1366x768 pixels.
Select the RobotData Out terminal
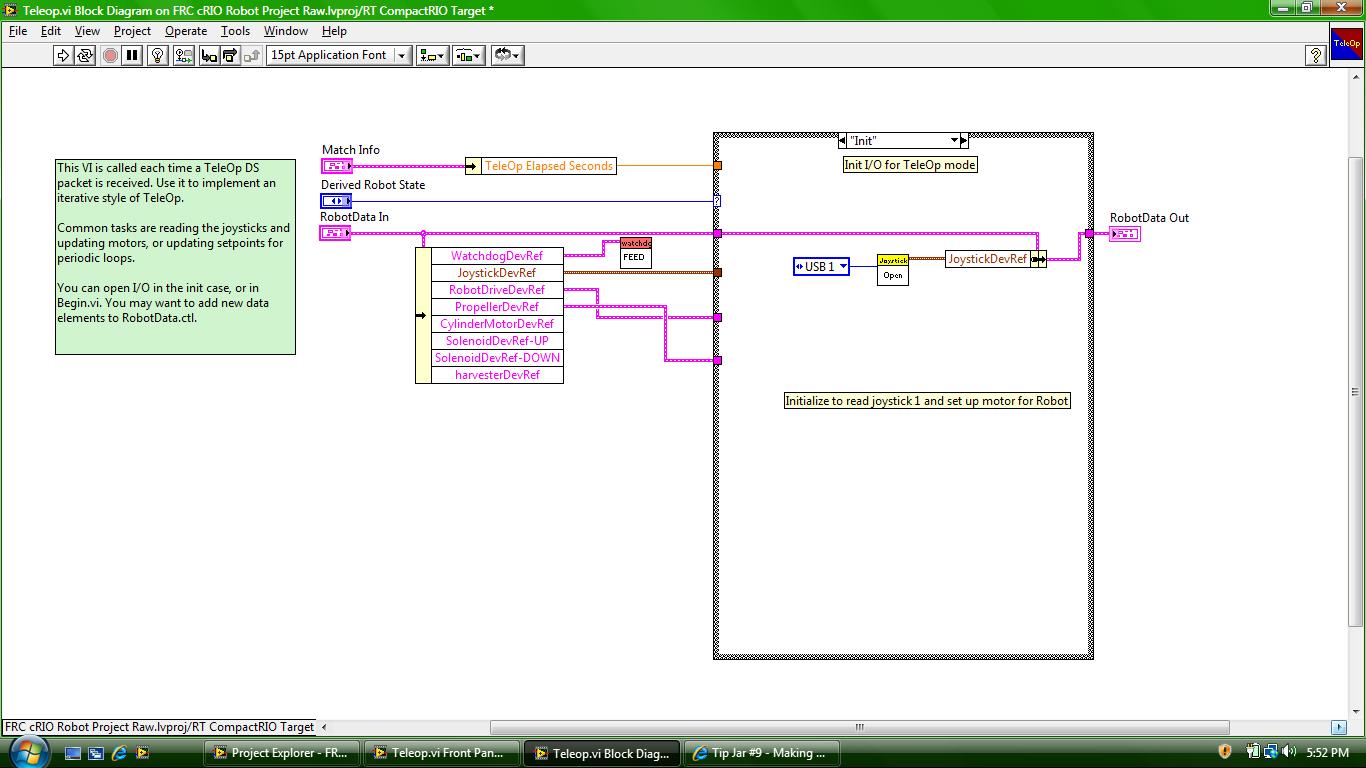(1125, 234)
